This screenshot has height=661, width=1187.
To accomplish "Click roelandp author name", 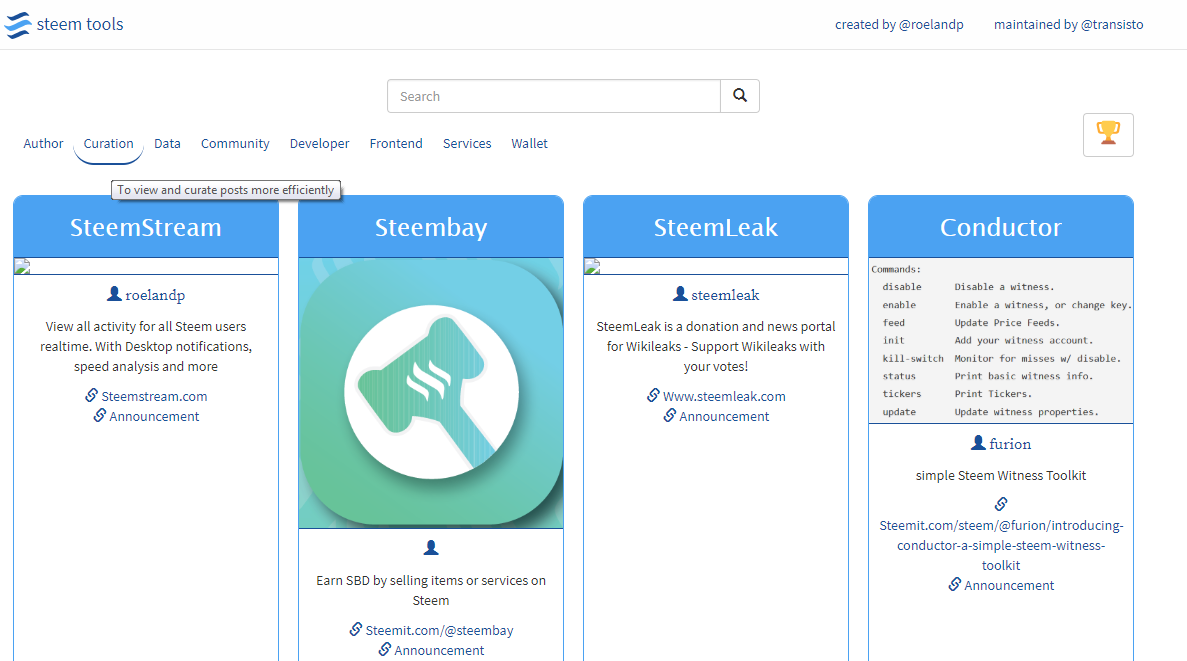I will point(155,295).
